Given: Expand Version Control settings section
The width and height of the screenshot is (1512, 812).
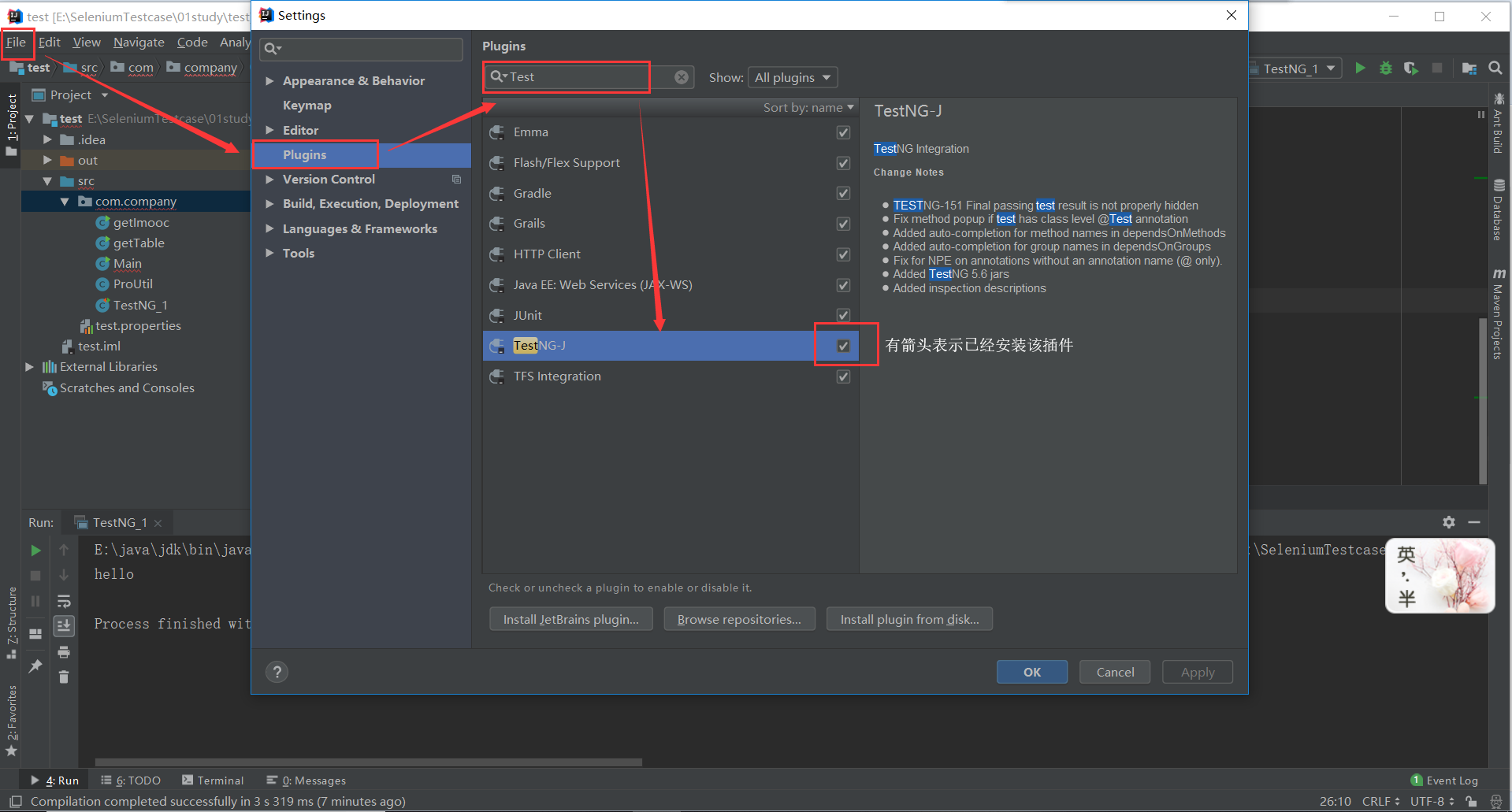Looking at the screenshot, I should click(x=269, y=180).
